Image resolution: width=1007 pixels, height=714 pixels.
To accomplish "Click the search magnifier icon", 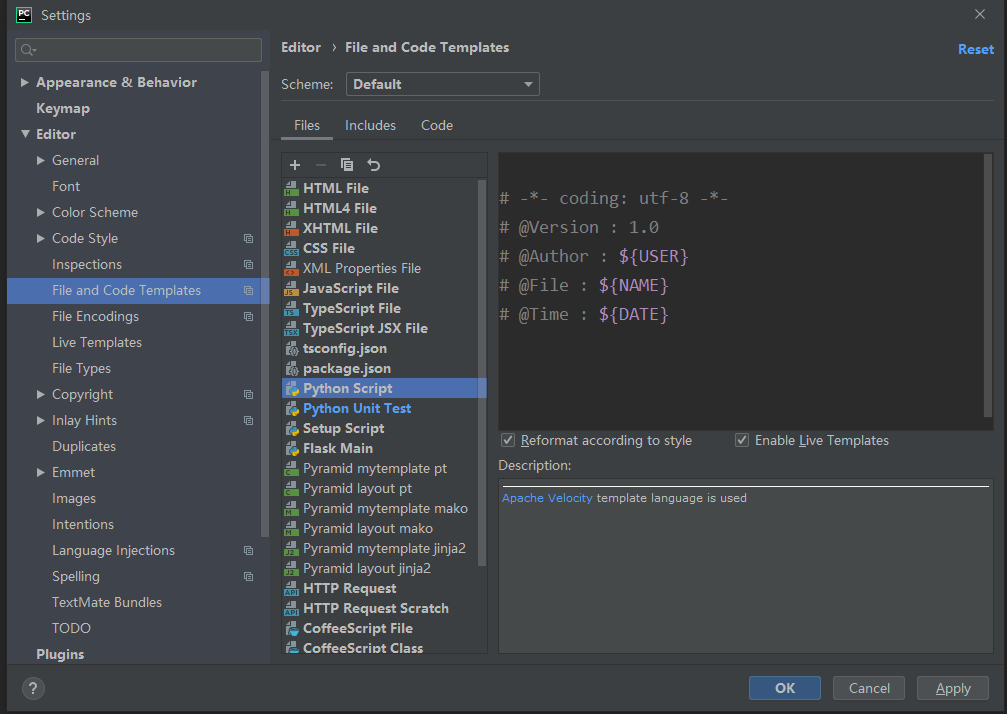I will (x=28, y=50).
